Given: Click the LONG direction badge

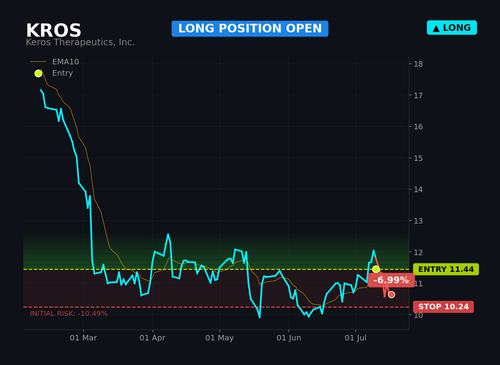Looking at the screenshot, I should 452,28.
